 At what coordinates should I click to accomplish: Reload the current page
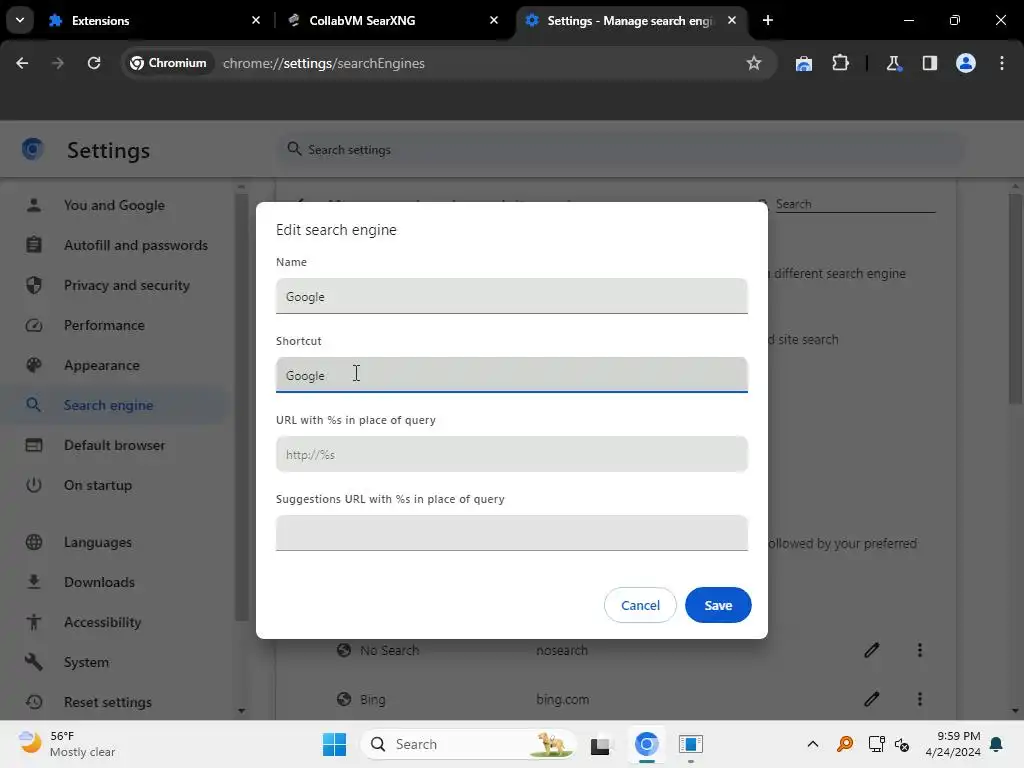tap(94, 63)
